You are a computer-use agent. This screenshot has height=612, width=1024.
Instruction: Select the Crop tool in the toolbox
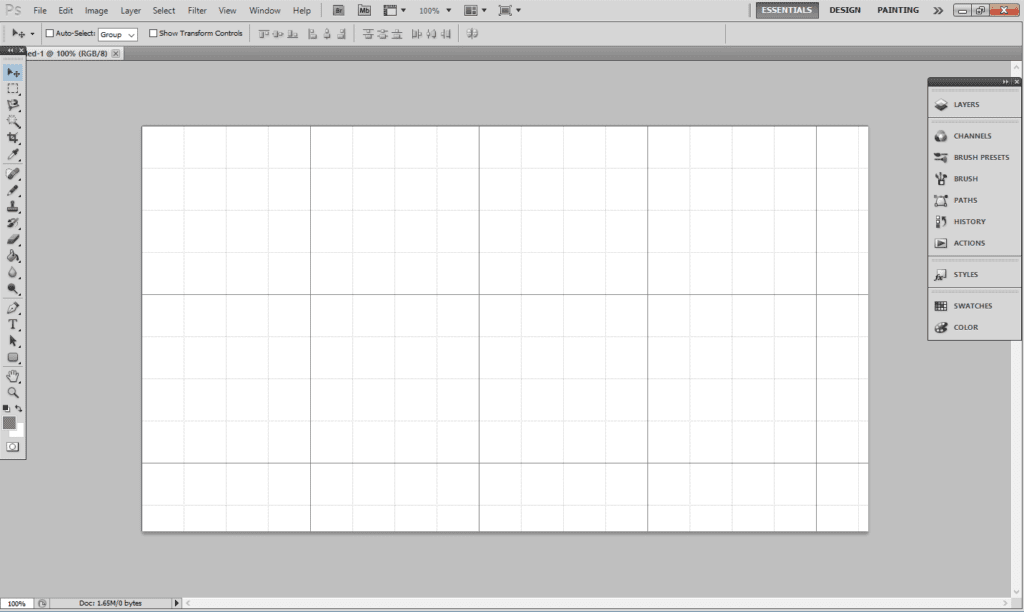13,137
